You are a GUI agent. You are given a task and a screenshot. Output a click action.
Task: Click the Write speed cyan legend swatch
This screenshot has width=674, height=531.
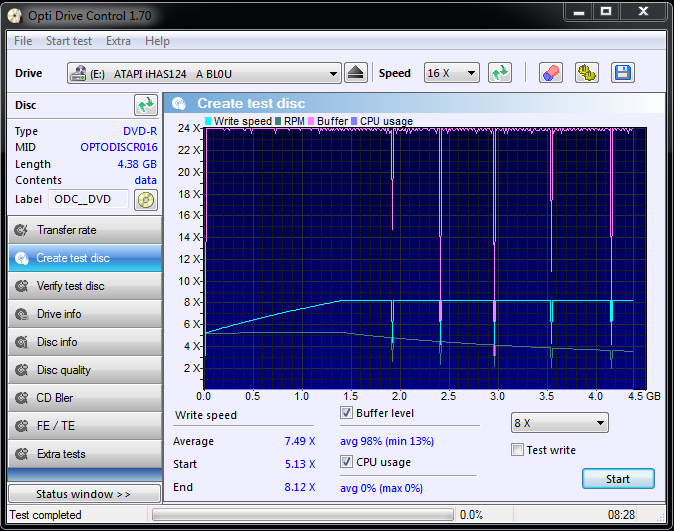208,121
